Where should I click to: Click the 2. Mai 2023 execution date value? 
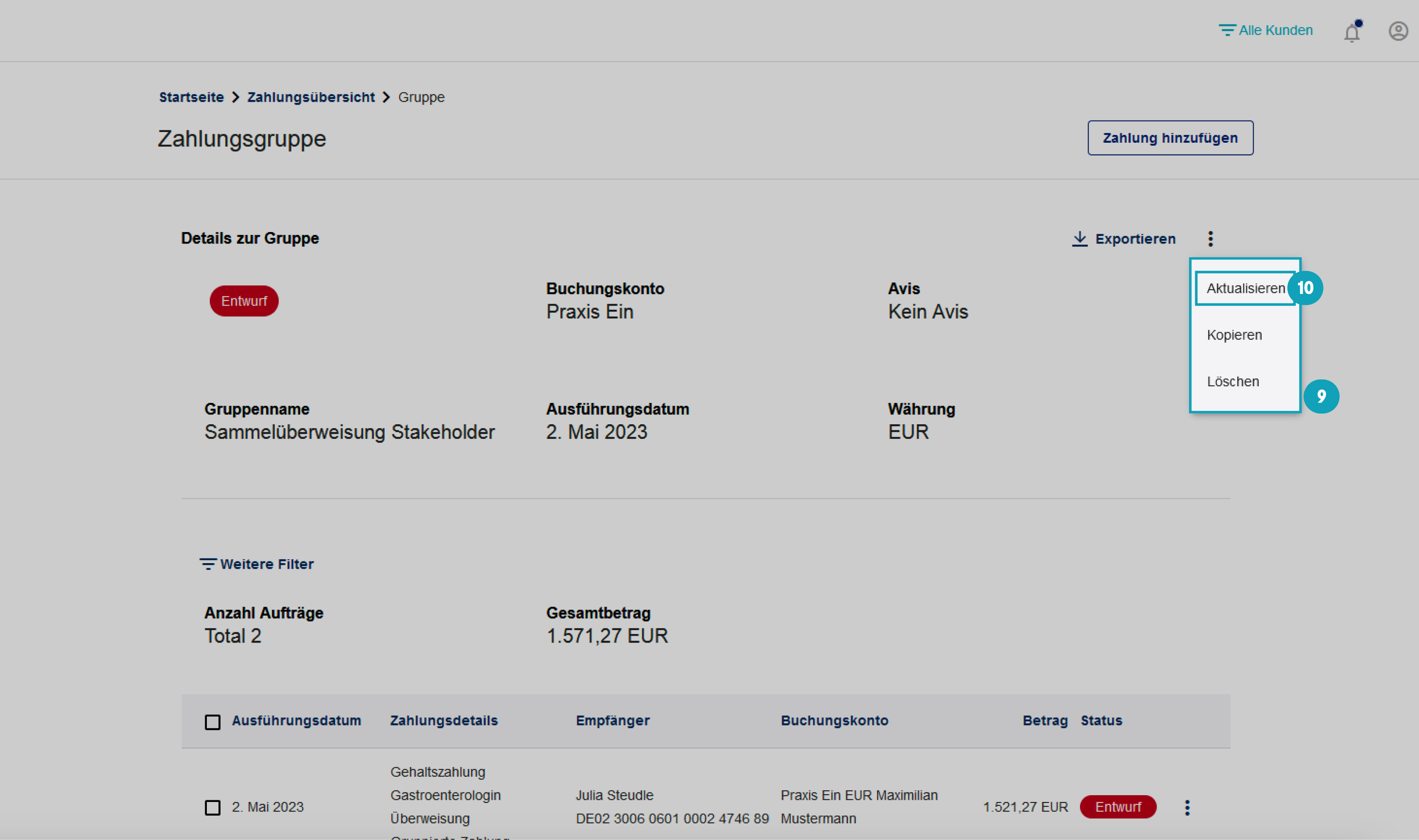tap(596, 432)
